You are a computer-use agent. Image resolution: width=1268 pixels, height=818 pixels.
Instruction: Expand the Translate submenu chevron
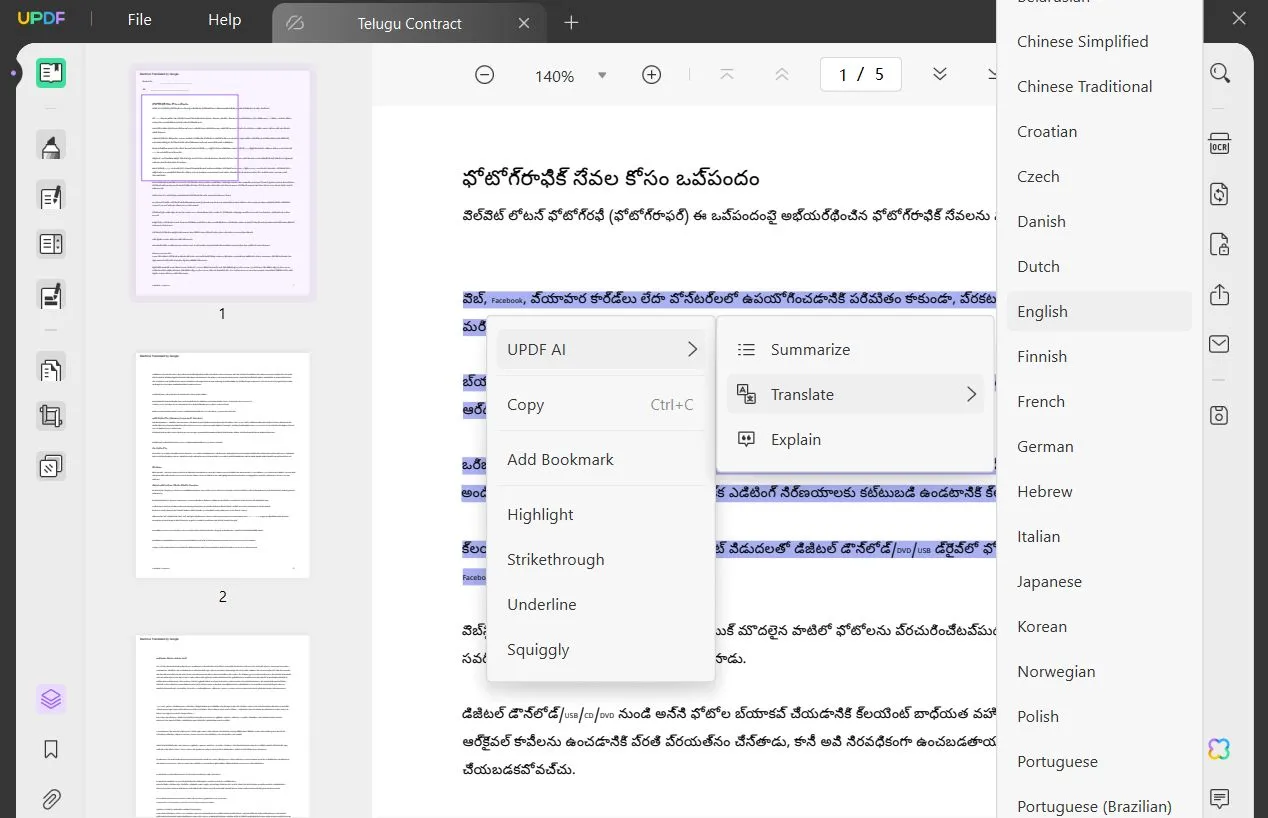coord(970,394)
